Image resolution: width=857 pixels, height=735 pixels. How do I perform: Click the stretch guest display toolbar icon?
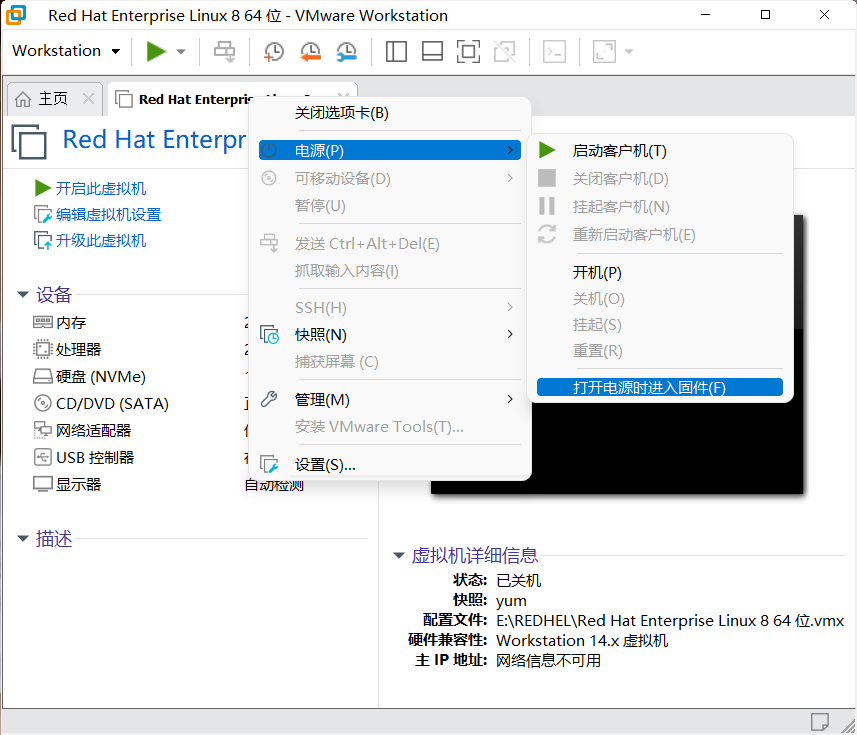pyautogui.click(x=604, y=51)
